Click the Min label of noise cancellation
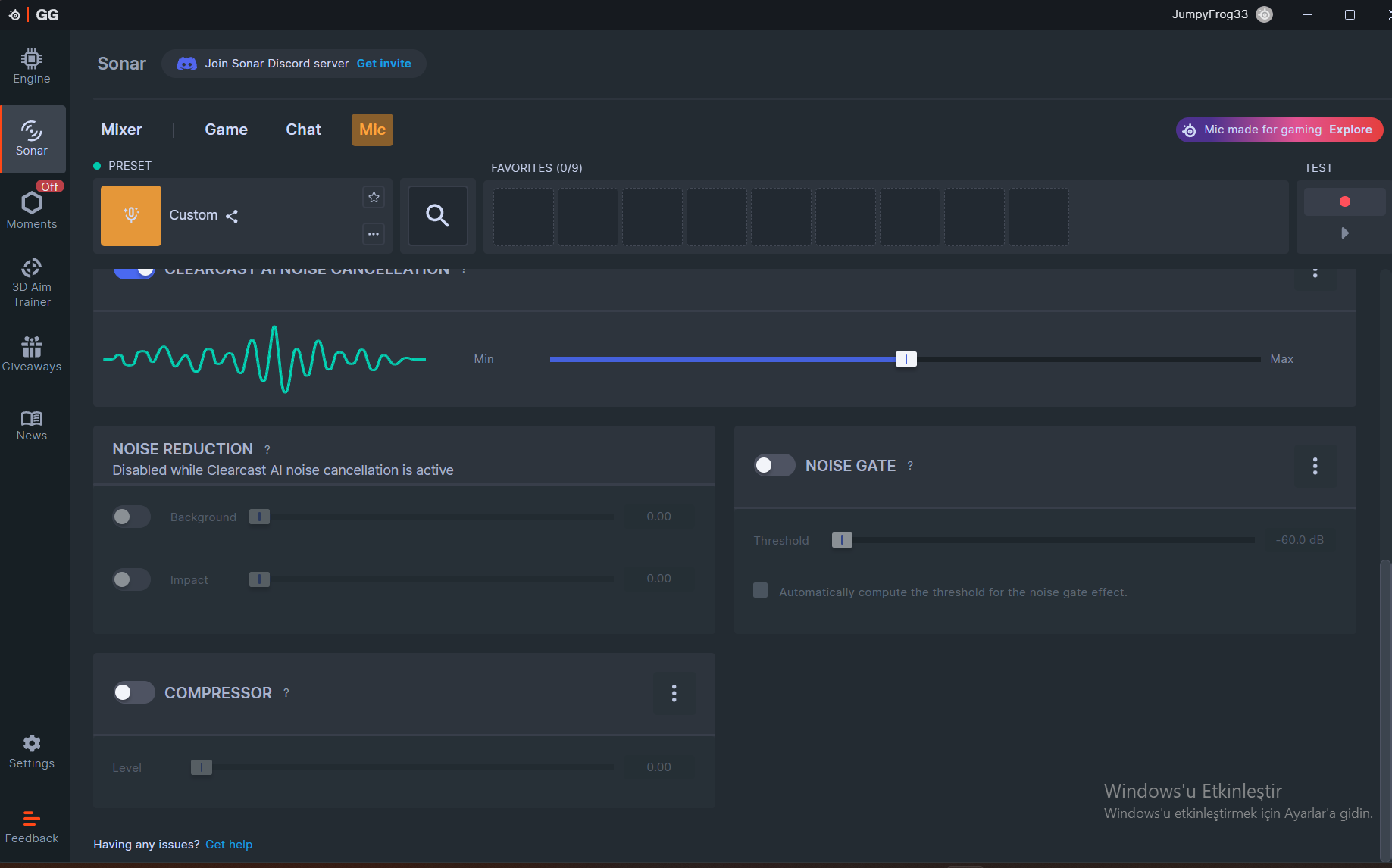Image resolution: width=1392 pixels, height=868 pixels. (483, 359)
